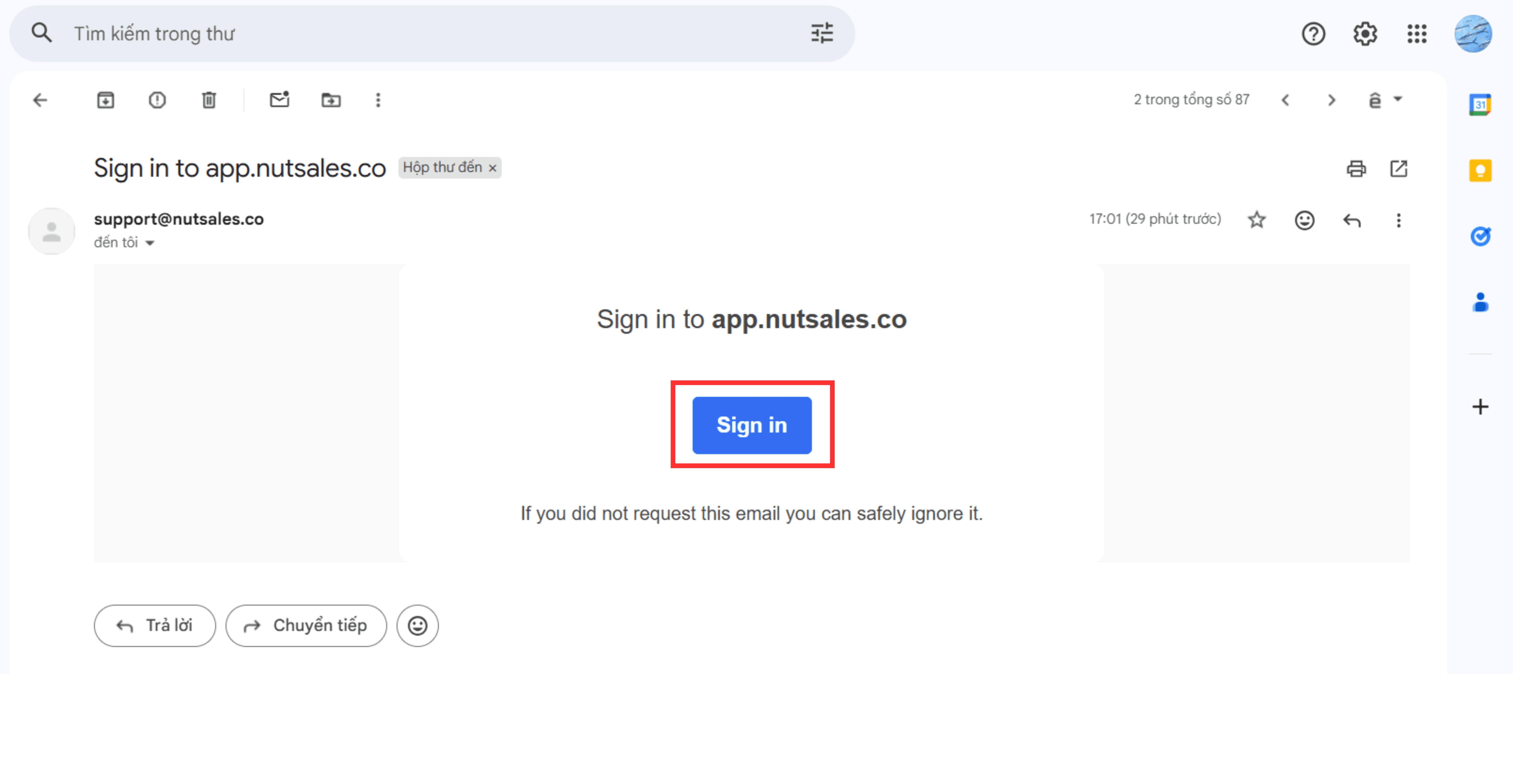Click the Tìm kiếm trong thư search field

tap(411, 34)
